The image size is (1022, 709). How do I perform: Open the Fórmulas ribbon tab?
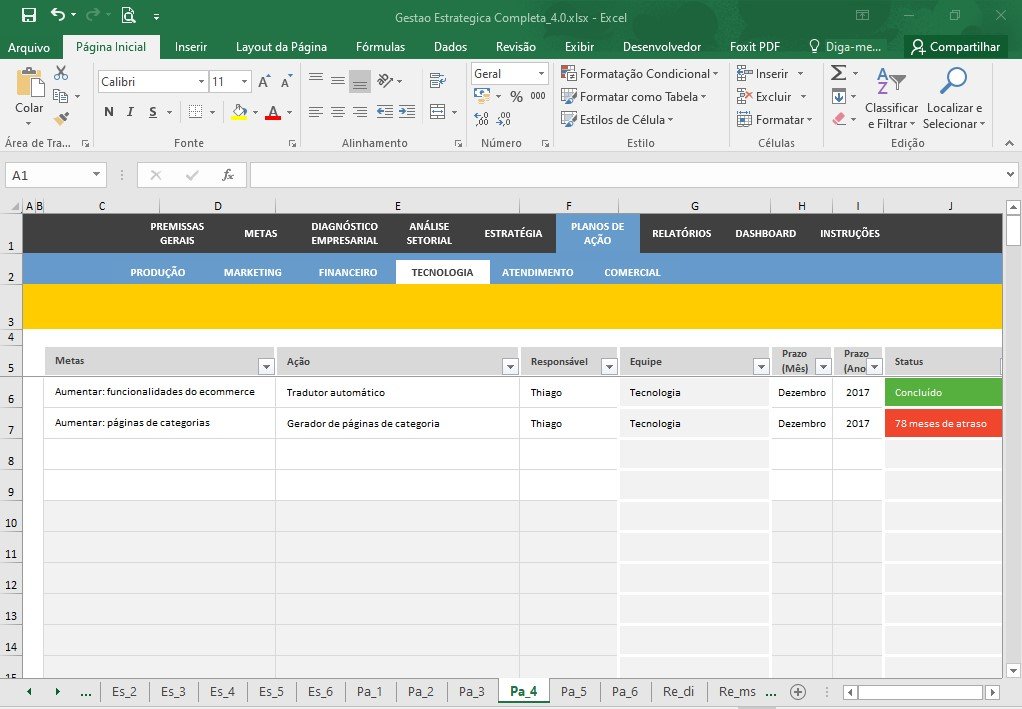tap(380, 47)
